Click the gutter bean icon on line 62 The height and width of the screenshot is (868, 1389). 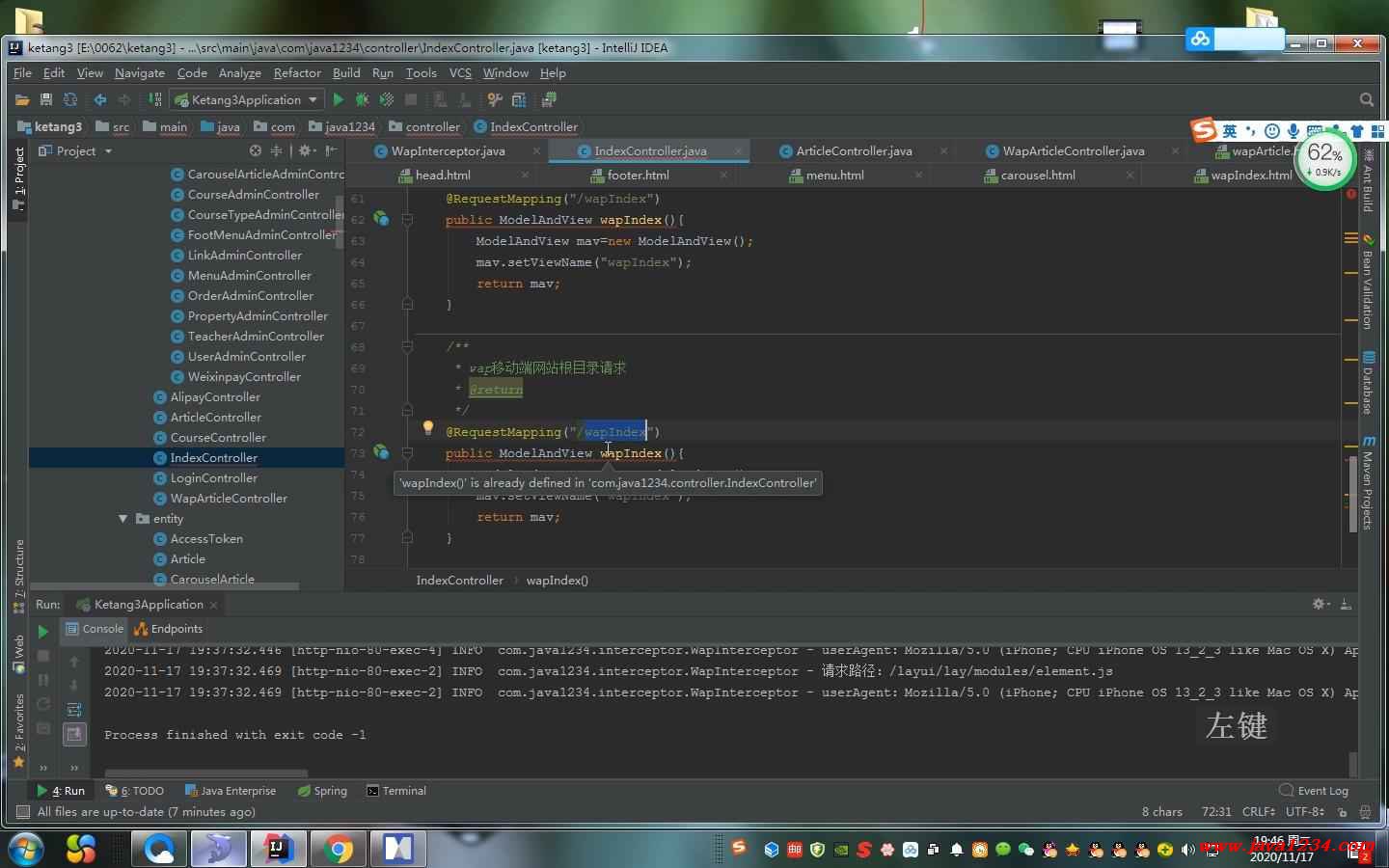click(381, 219)
